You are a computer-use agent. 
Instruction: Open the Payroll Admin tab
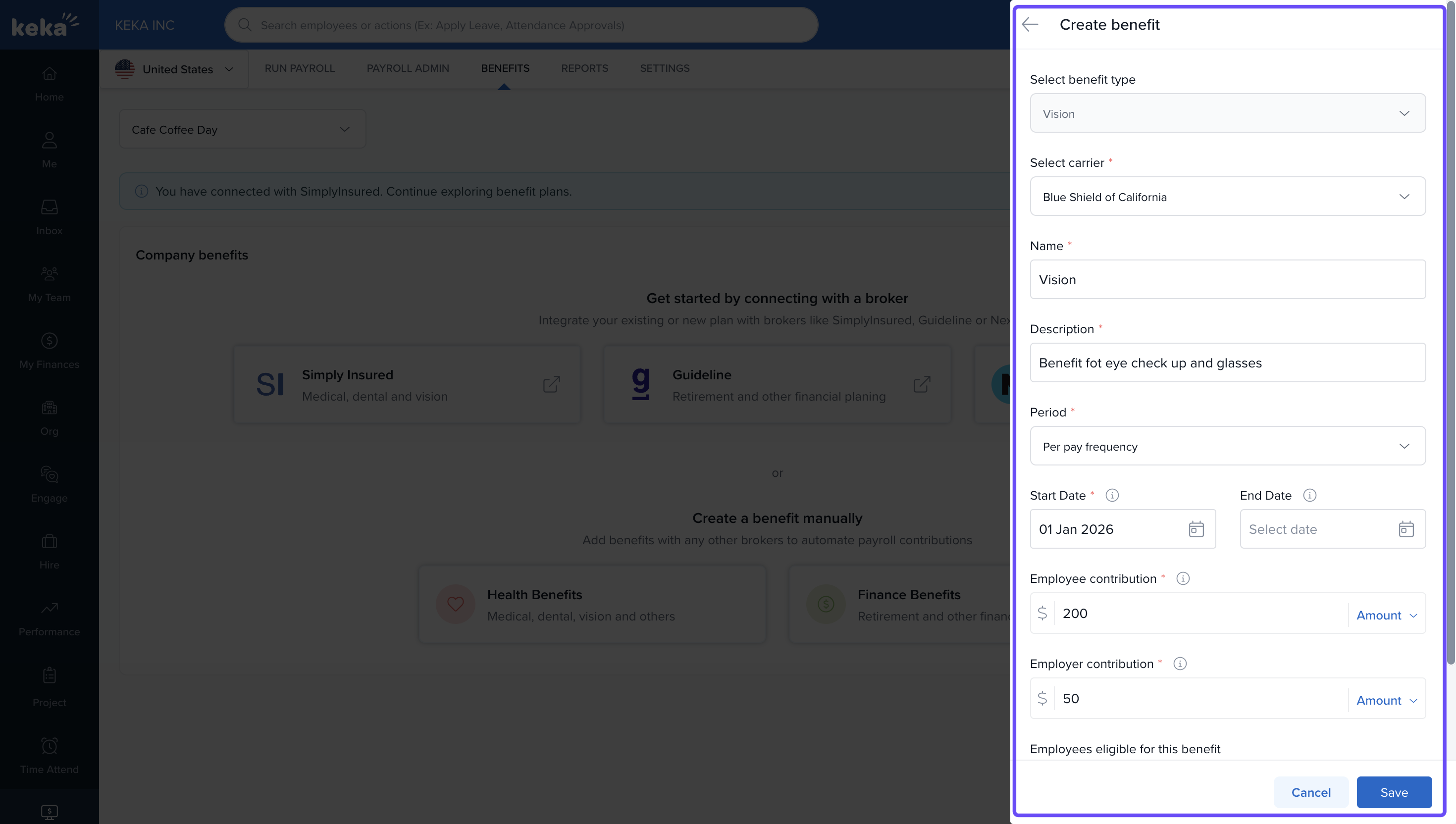click(408, 68)
